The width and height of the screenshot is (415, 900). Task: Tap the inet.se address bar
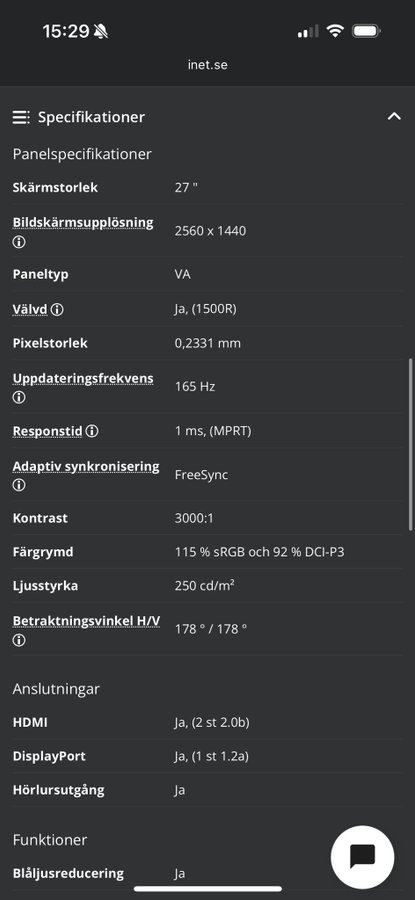point(207,64)
